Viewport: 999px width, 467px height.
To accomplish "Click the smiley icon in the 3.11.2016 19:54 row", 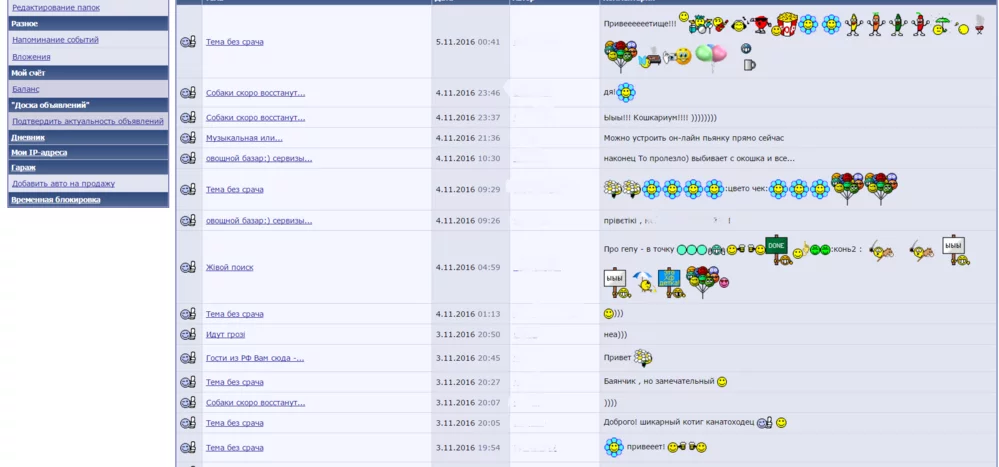I will (x=188, y=448).
